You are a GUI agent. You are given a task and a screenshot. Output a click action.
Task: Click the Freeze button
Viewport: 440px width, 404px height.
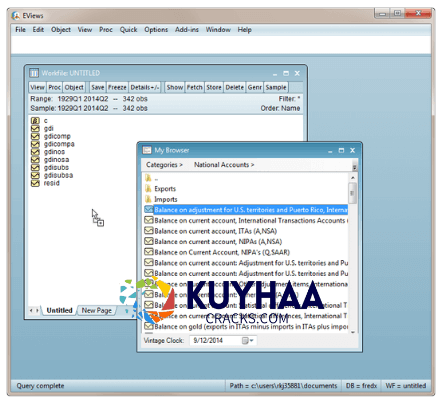point(117,87)
